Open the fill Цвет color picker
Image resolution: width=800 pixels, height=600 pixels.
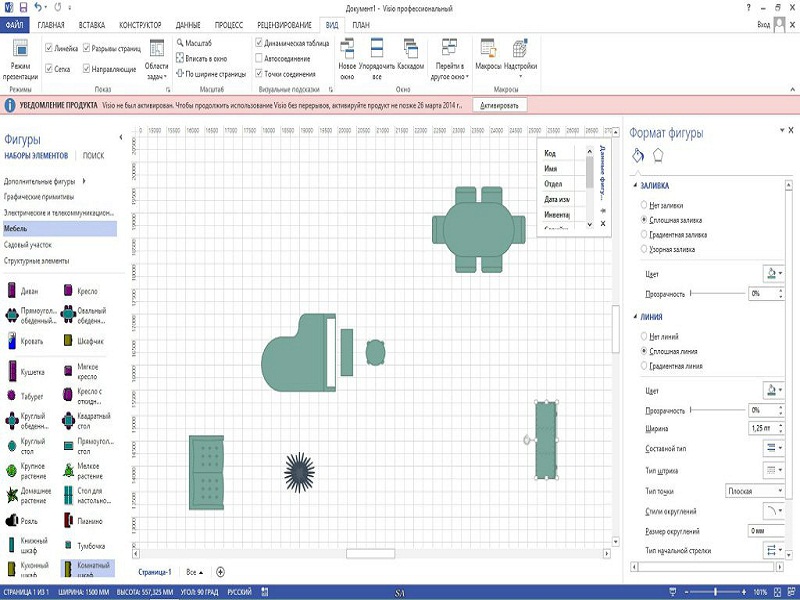(773, 272)
